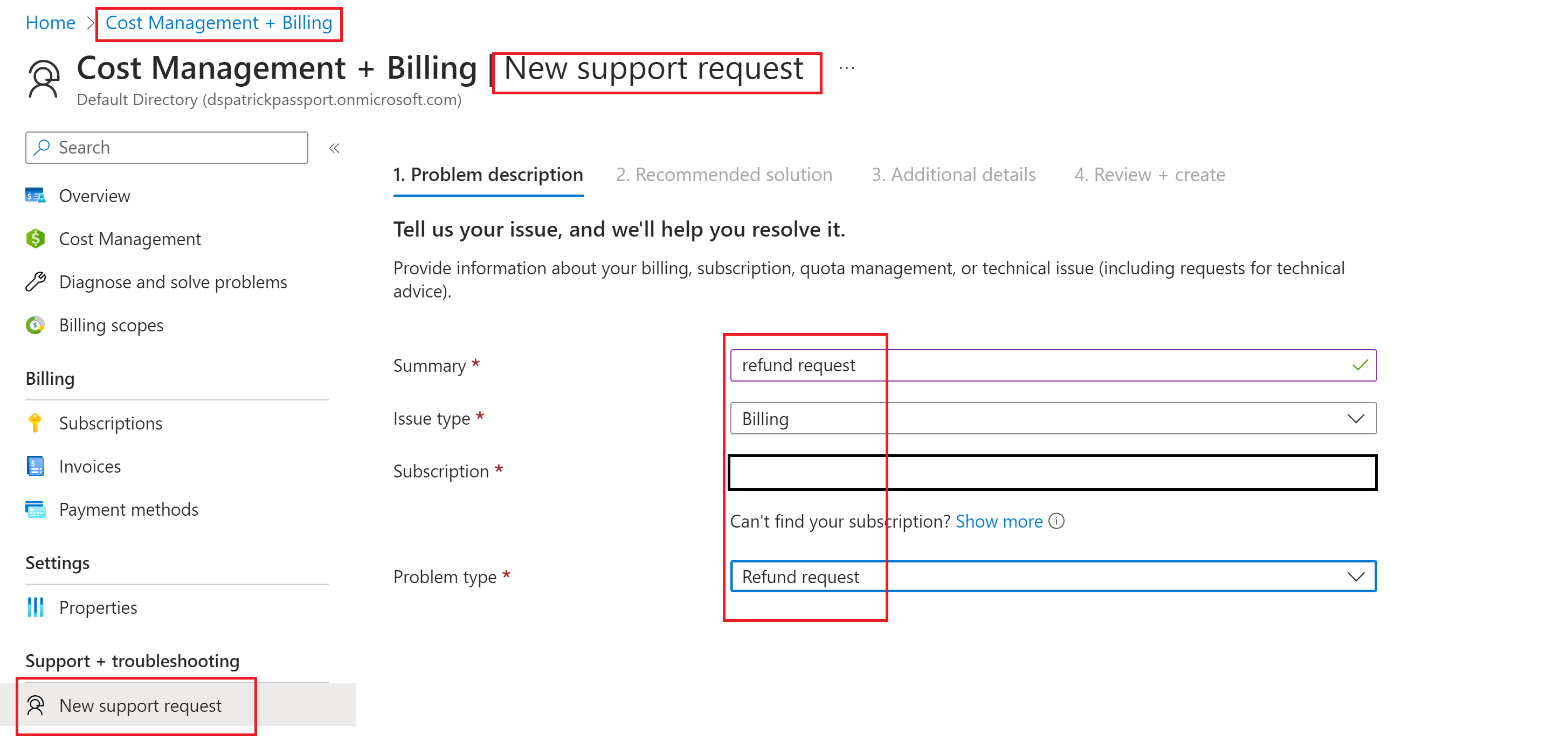This screenshot has height=748, width=1568.
Task: Open Overview from the sidebar
Action: pos(94,196)
